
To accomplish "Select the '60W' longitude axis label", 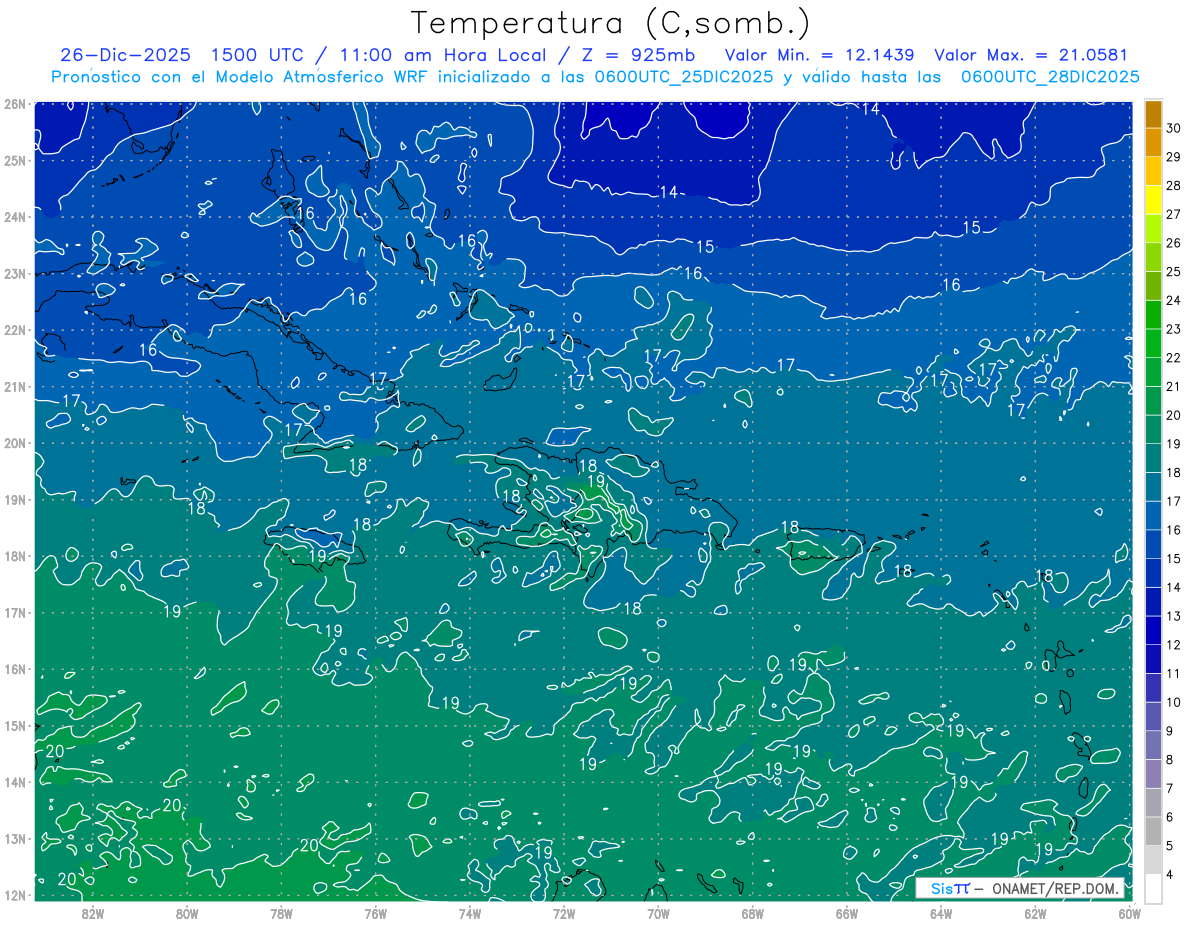I will tap(1129, 913).
